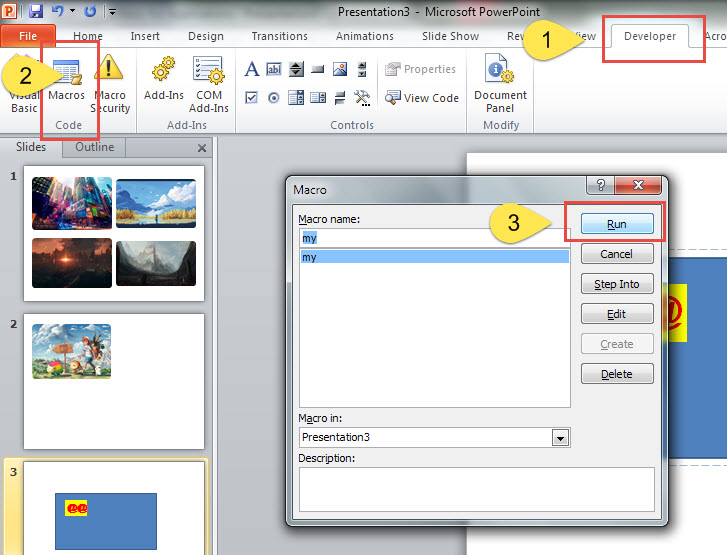
Task: Select slide 2 thumbnail with cartoon picture
Action: (114, 382)
